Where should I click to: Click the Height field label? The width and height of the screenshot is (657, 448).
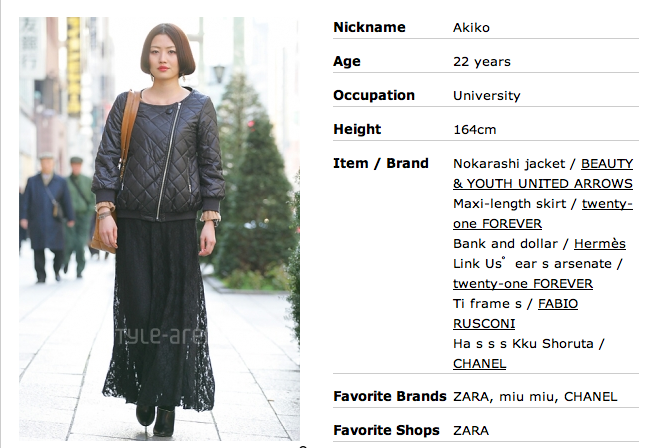coord(357,129)
